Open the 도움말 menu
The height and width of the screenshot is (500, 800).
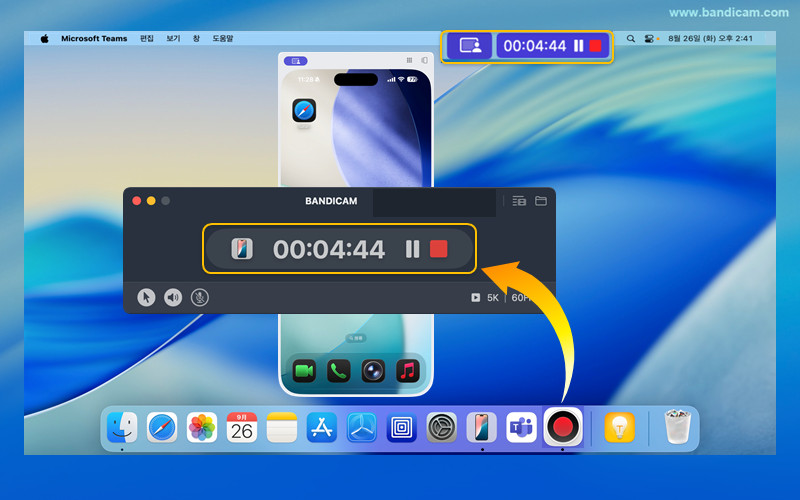[x=222, y=38]
